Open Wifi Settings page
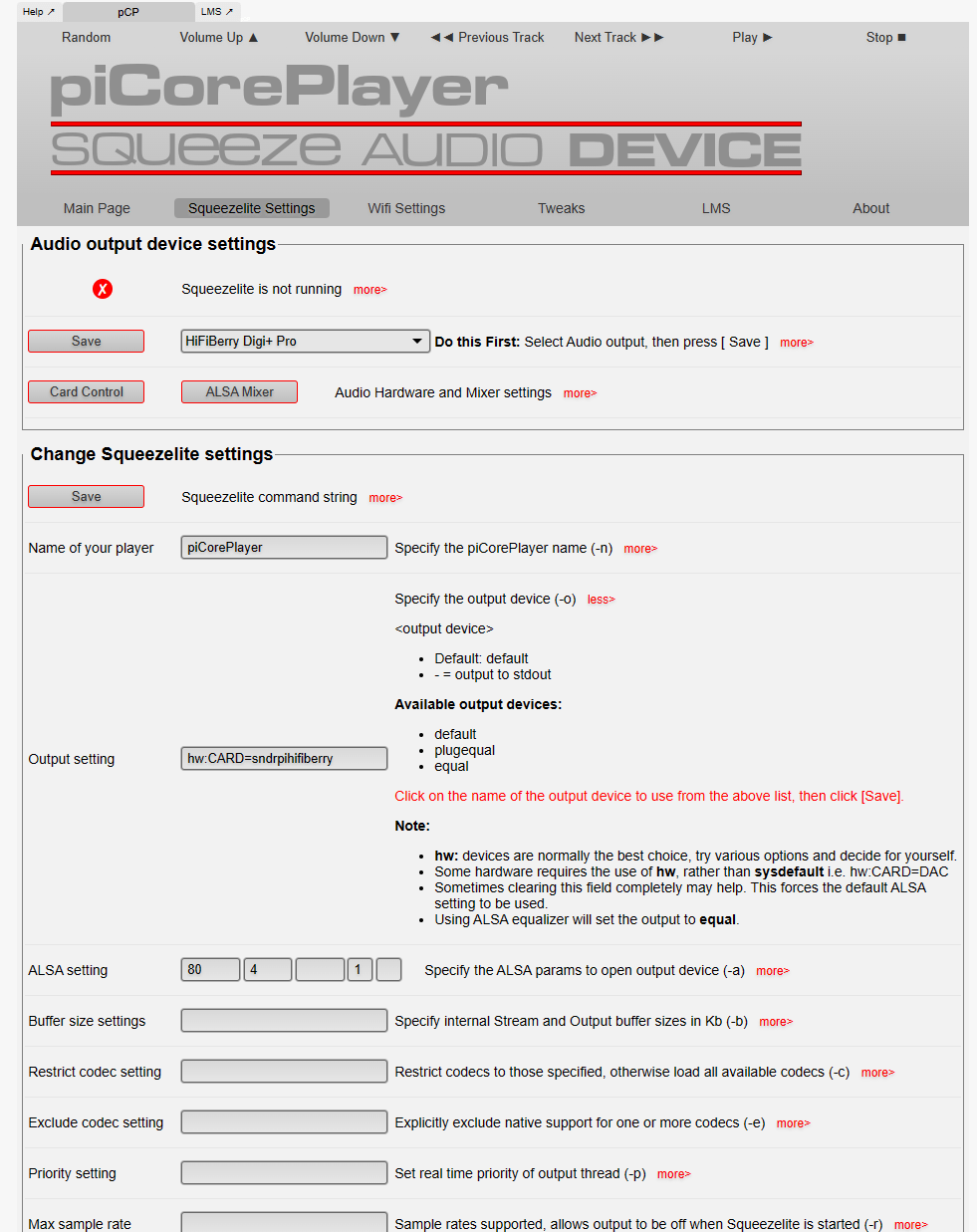 click(x=406, y=208)
